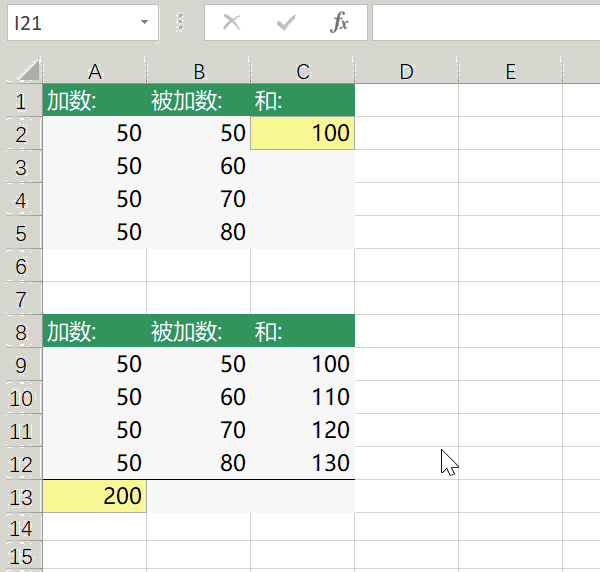Image resolution: width=600 pixels, height=572 pixels.
Task: Click the Select All corner triangle
Action: 29,70
